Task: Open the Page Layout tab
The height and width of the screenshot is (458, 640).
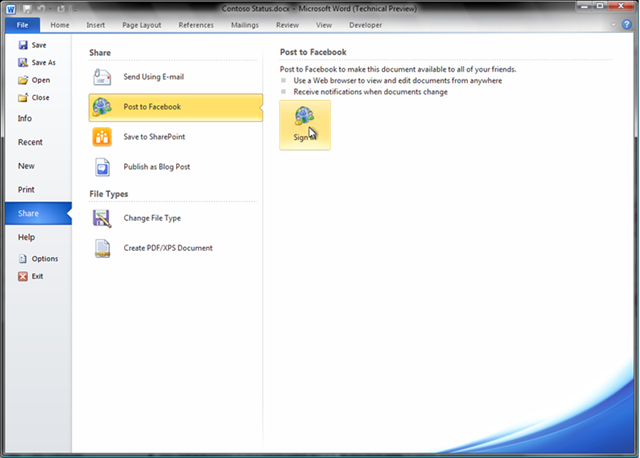Action: pos(142,25)
